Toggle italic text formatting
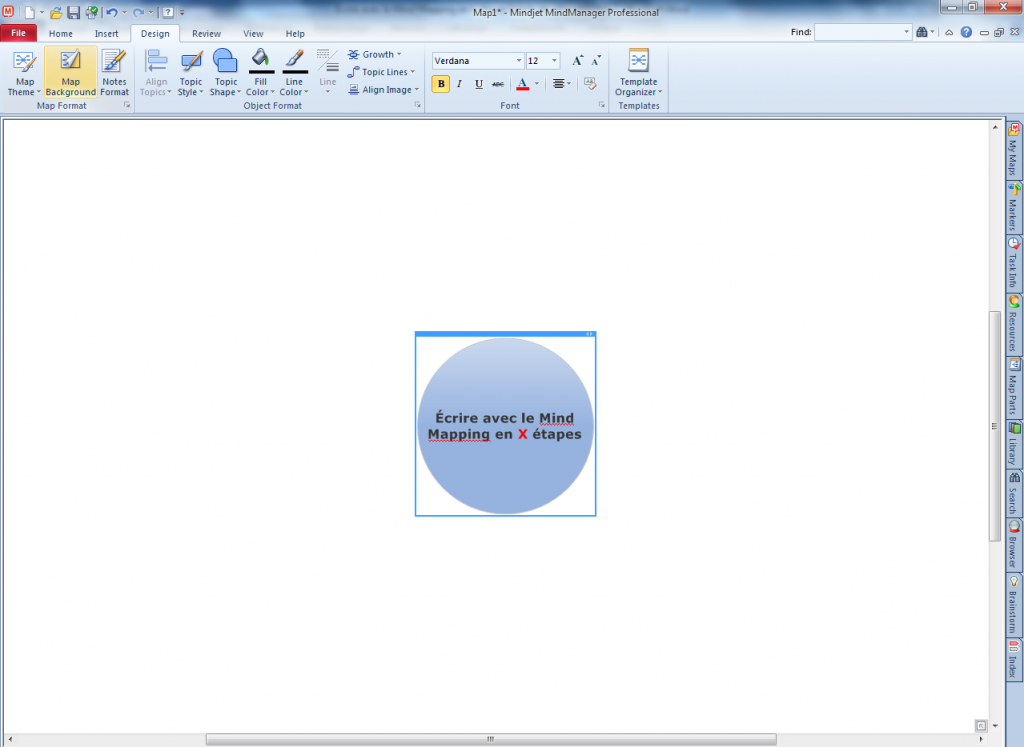This screenshot has width=1024, height=747. point(460,84)
